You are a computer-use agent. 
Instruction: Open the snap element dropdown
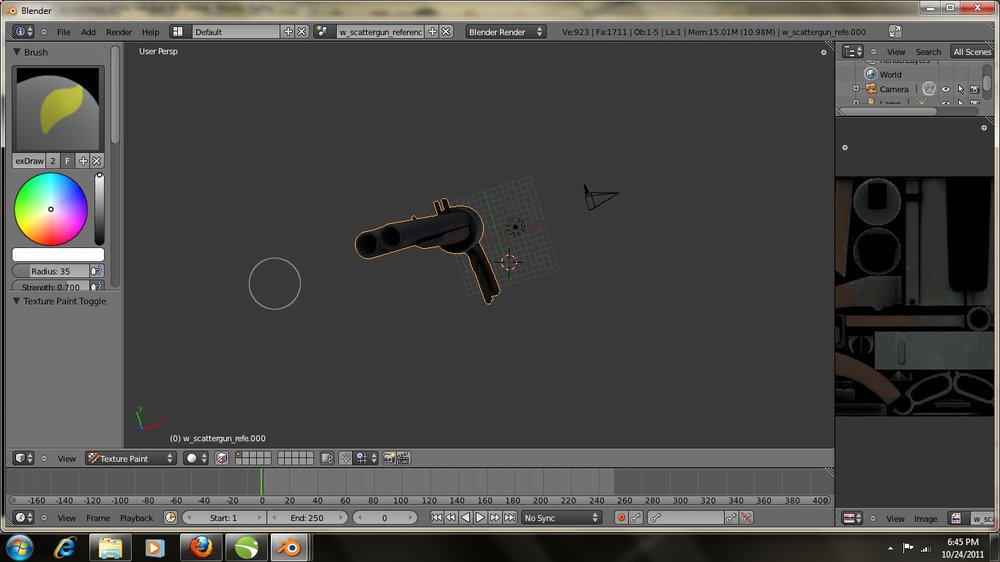[367, 458]
